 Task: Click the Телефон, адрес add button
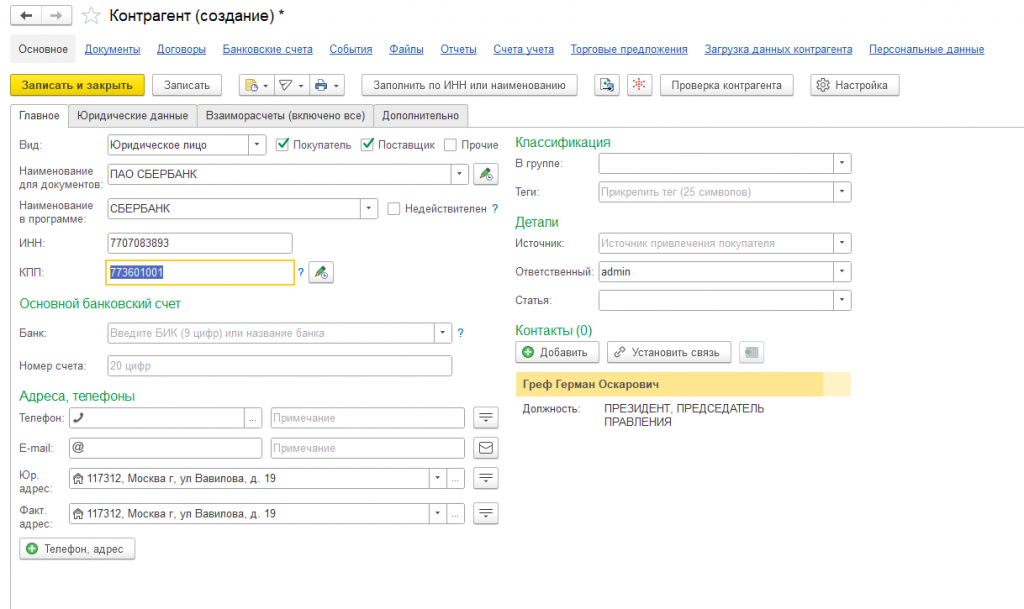click(77, 549)
